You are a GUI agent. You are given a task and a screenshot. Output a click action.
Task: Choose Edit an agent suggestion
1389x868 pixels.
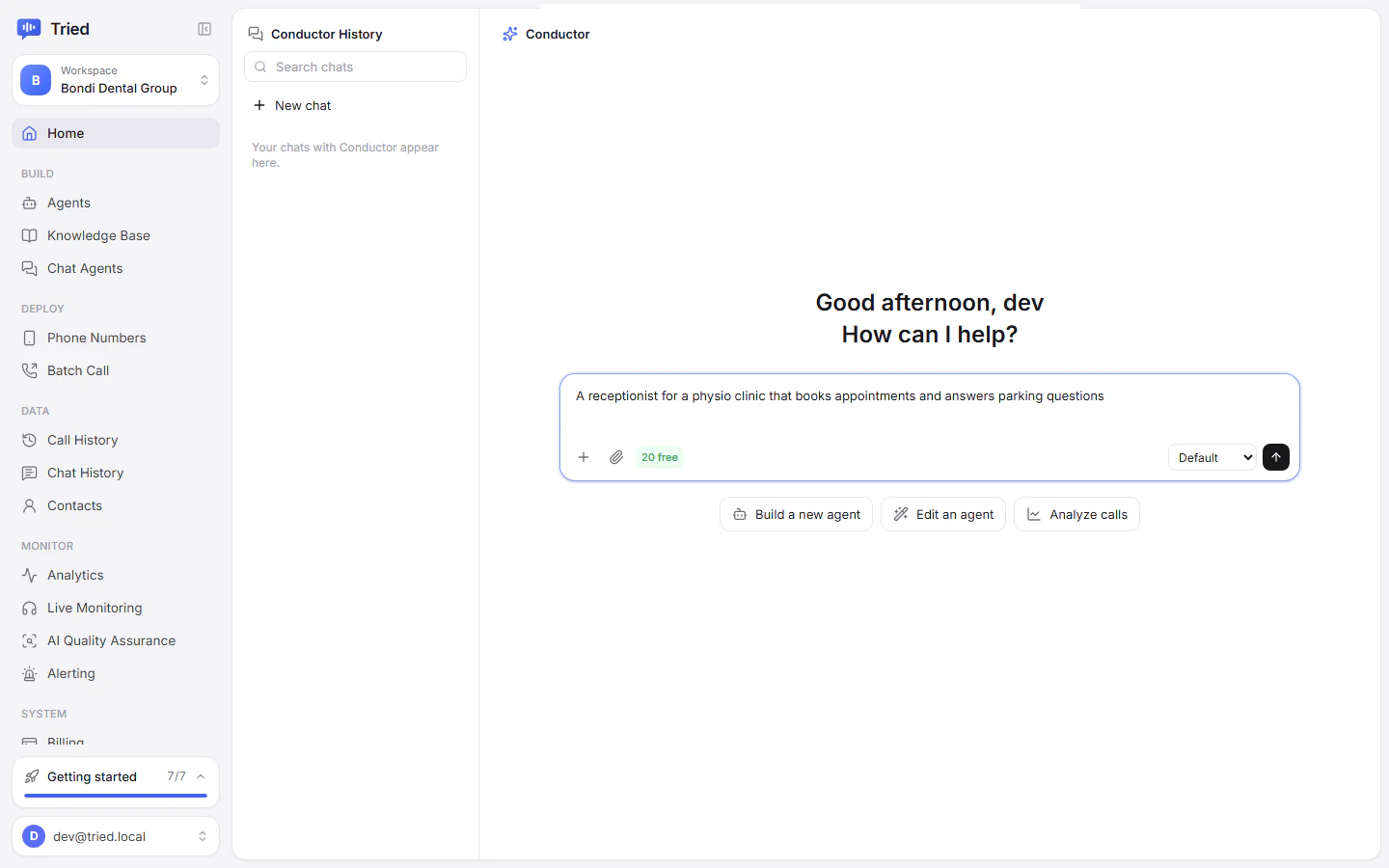[x=943, y=514]
